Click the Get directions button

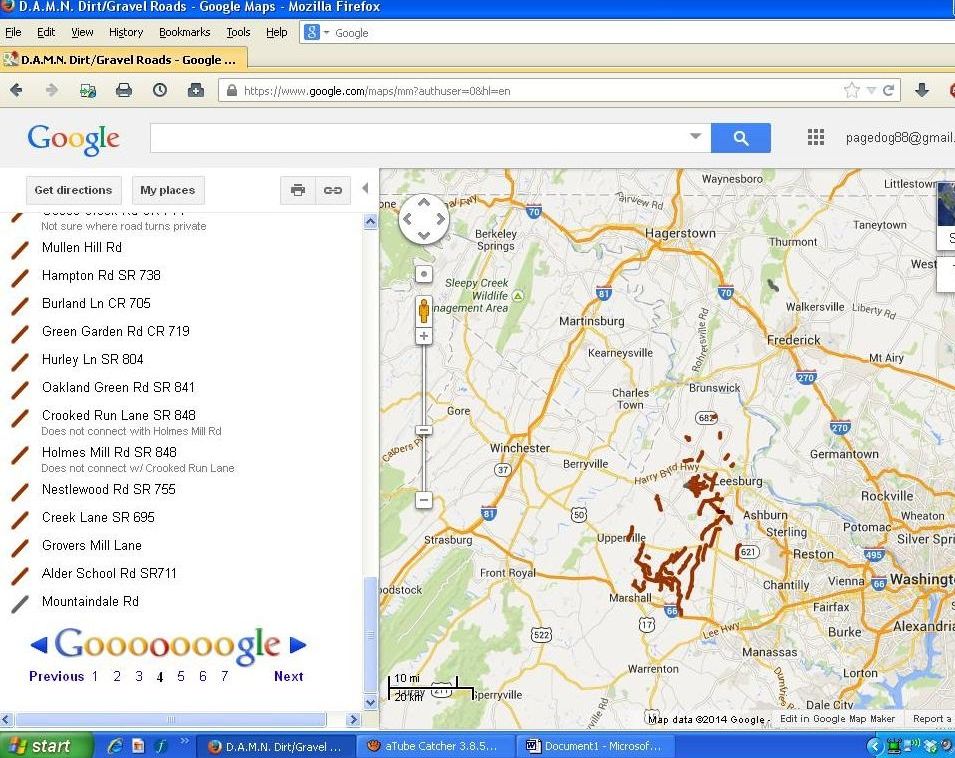pos(74,191)
